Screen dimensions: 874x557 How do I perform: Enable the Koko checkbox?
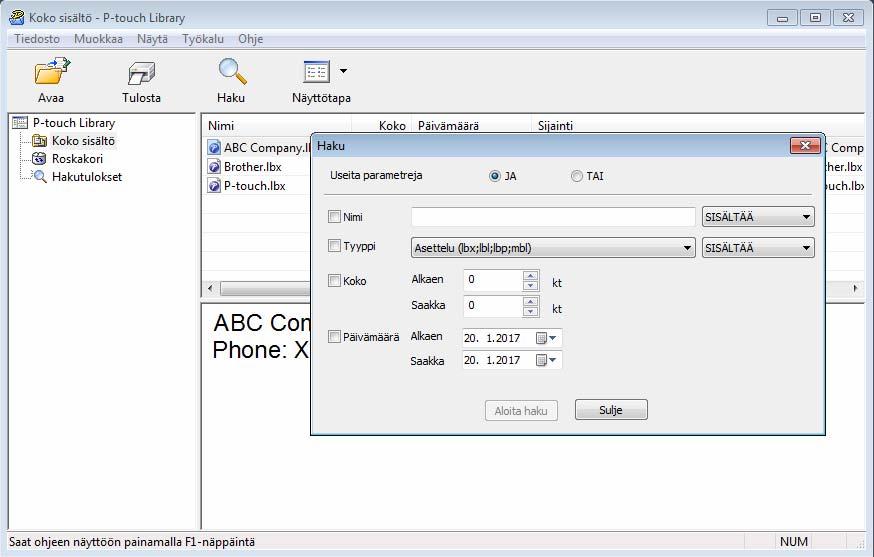(334, 280)
